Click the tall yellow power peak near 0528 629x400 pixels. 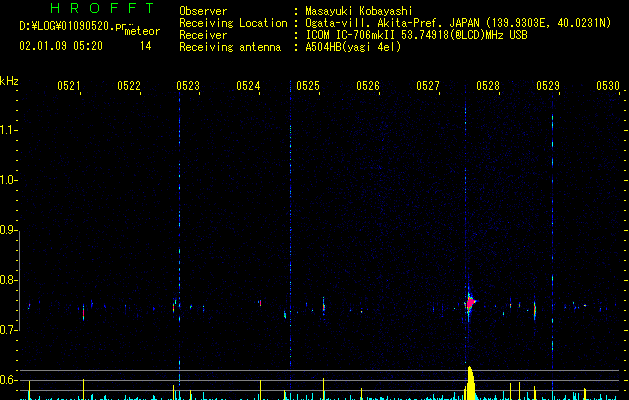click(x=470, y=383)
